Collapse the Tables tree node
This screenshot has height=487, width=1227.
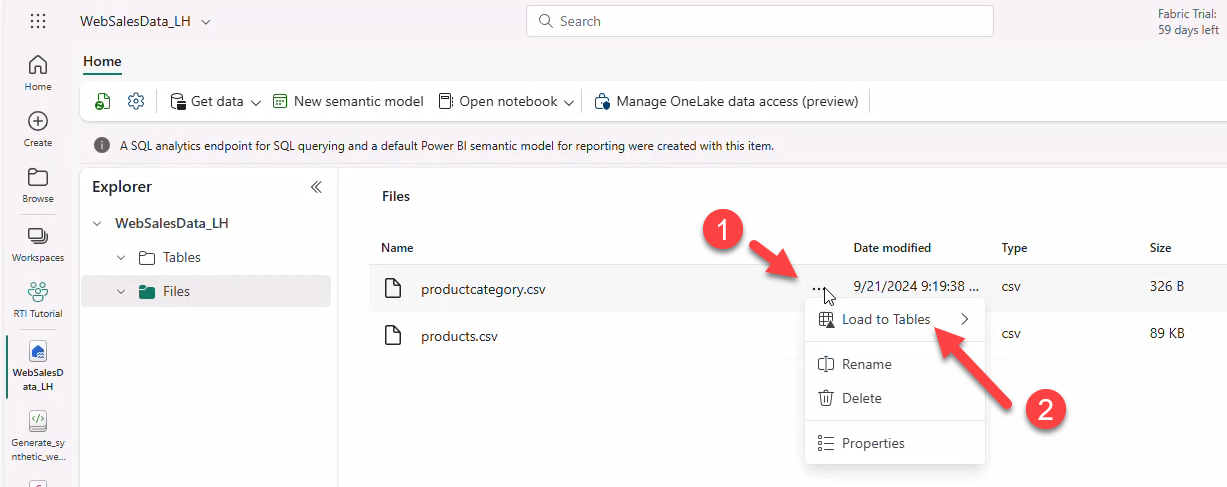pos(121,258)
